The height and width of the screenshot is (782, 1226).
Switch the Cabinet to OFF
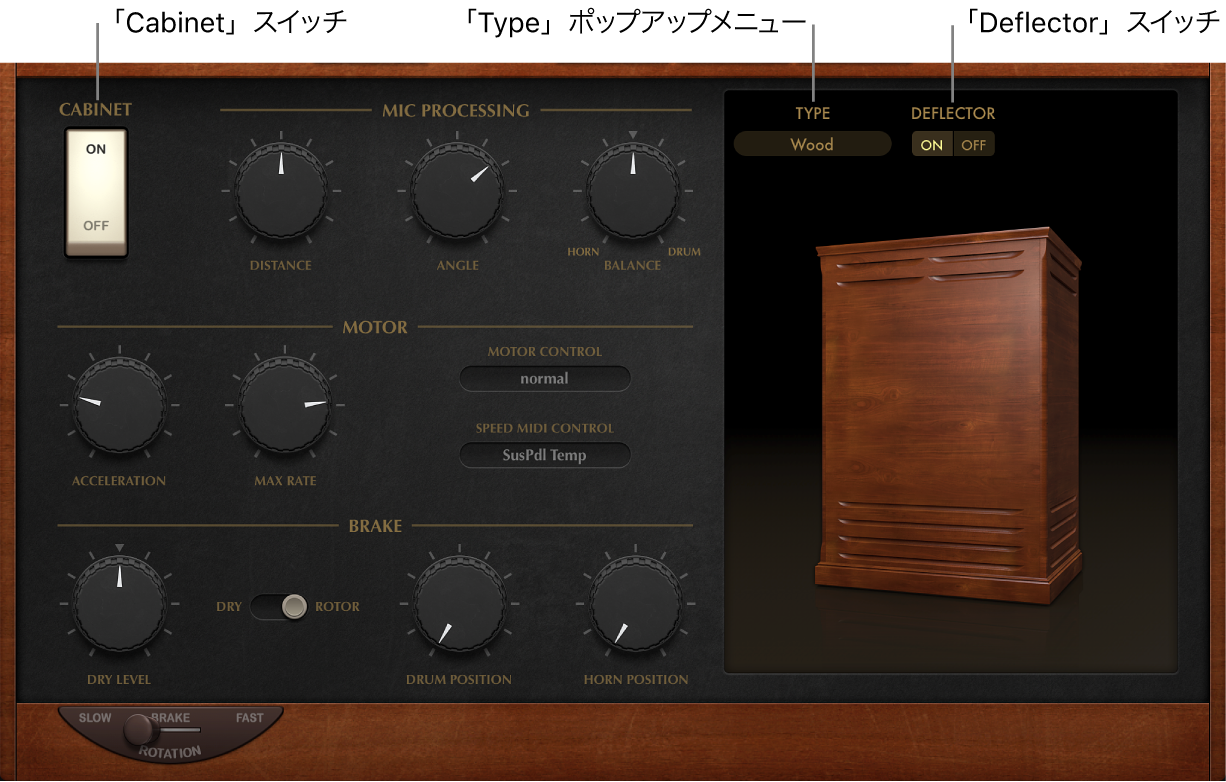tap(96, 225)
